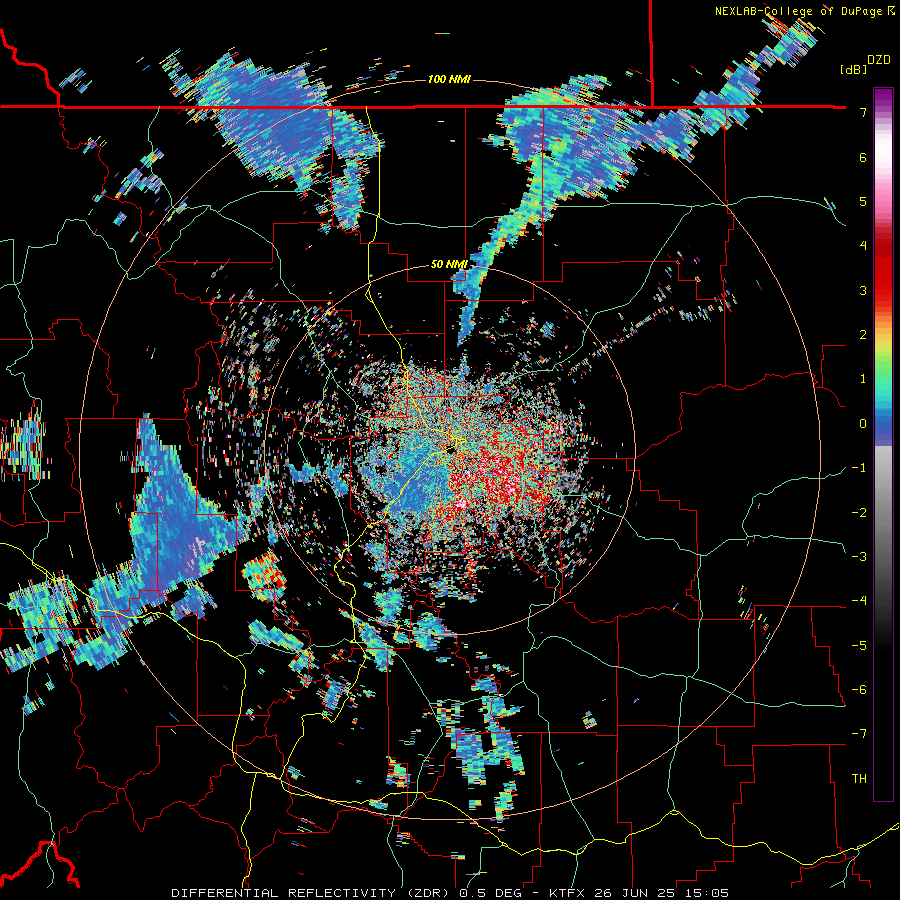Click the Differential Reflectivity caption at bottom
This screenshot has width=900, height=900.
tap(451, 893)
